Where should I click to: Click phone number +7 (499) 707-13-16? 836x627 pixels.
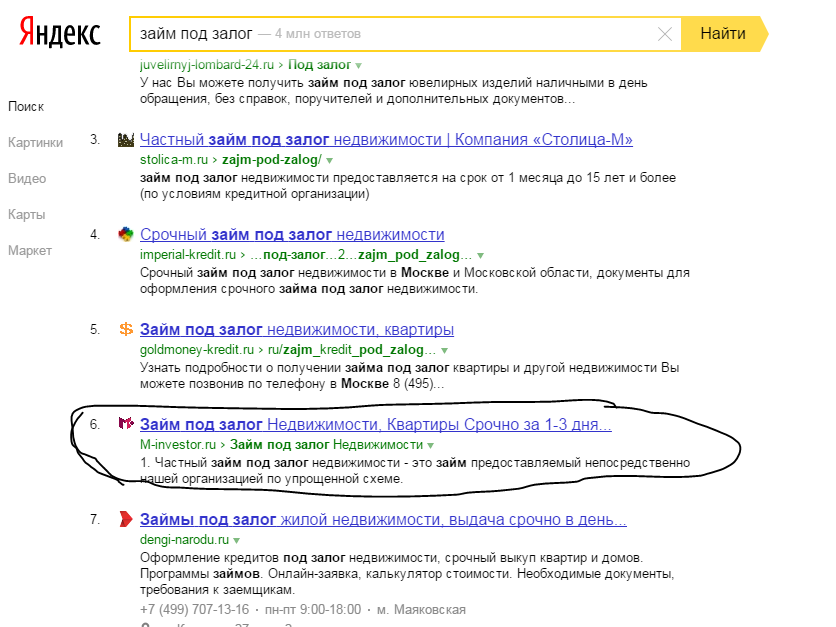coord(195,609)
